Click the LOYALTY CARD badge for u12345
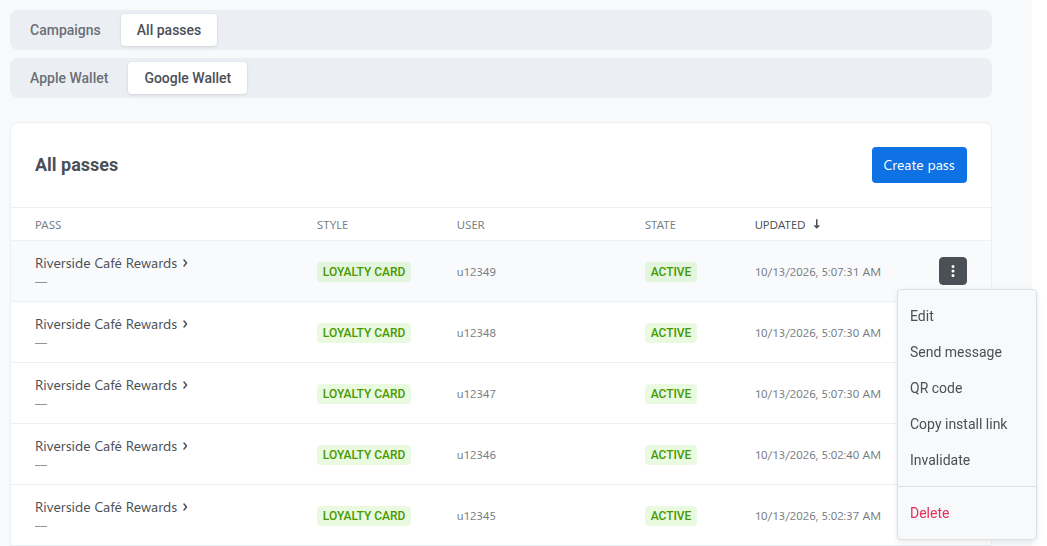This screenshot has width=1047, height=546. [363, 516]
